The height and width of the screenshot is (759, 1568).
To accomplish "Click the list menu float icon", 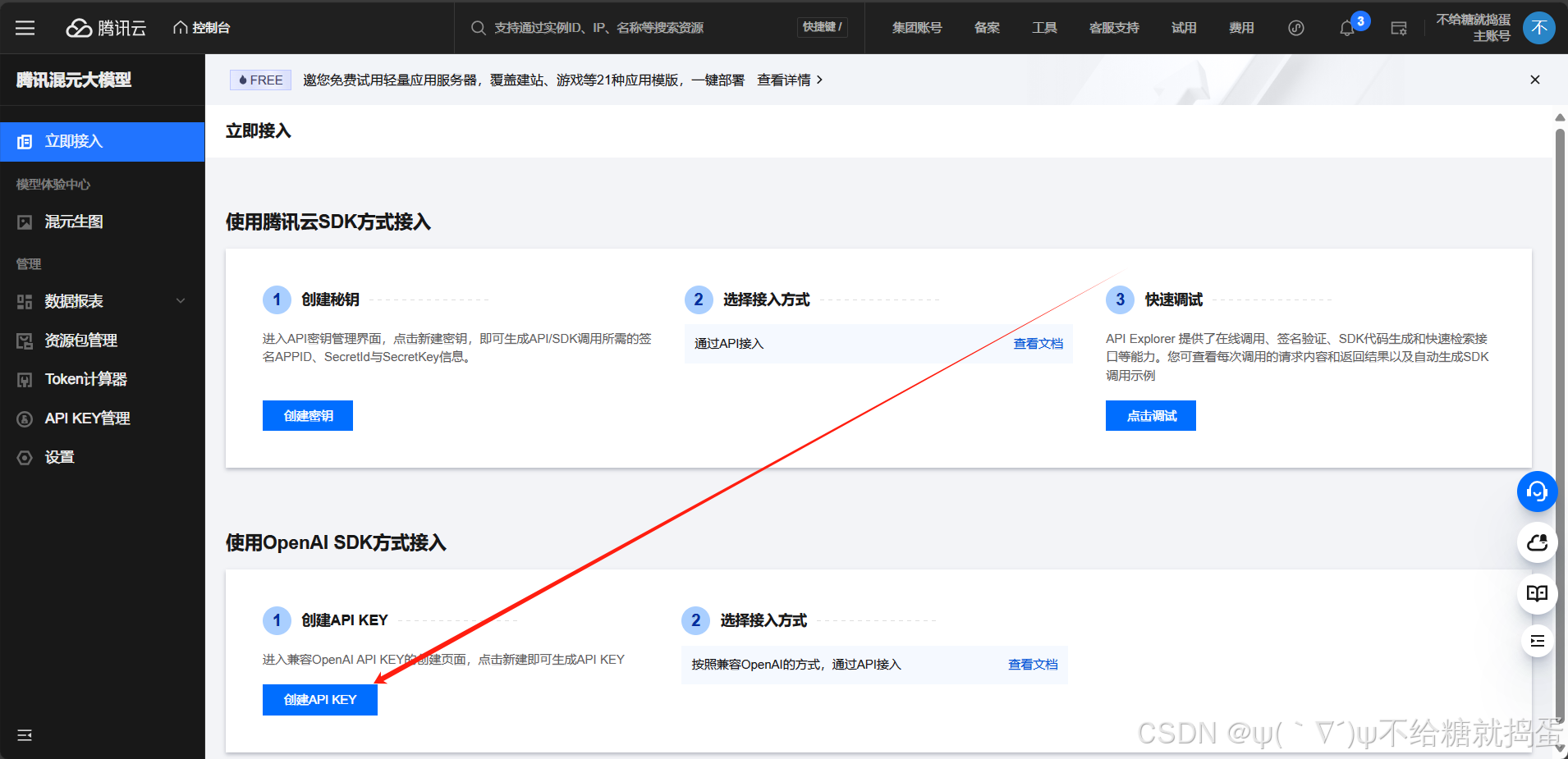I will 1537,641.
